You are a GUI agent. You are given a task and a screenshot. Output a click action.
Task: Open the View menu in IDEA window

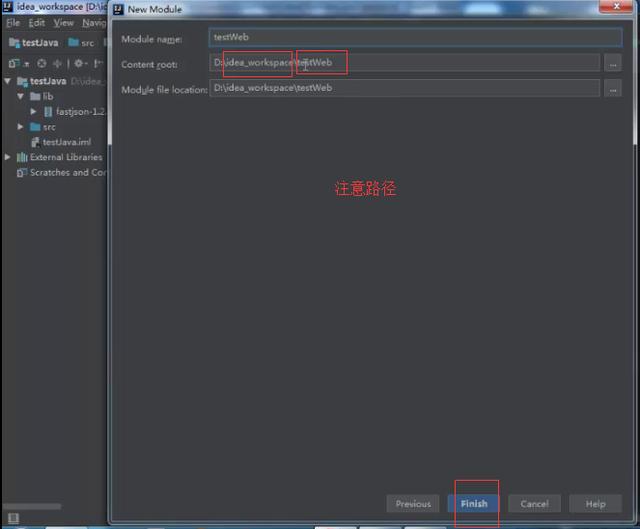coord(64,23)
